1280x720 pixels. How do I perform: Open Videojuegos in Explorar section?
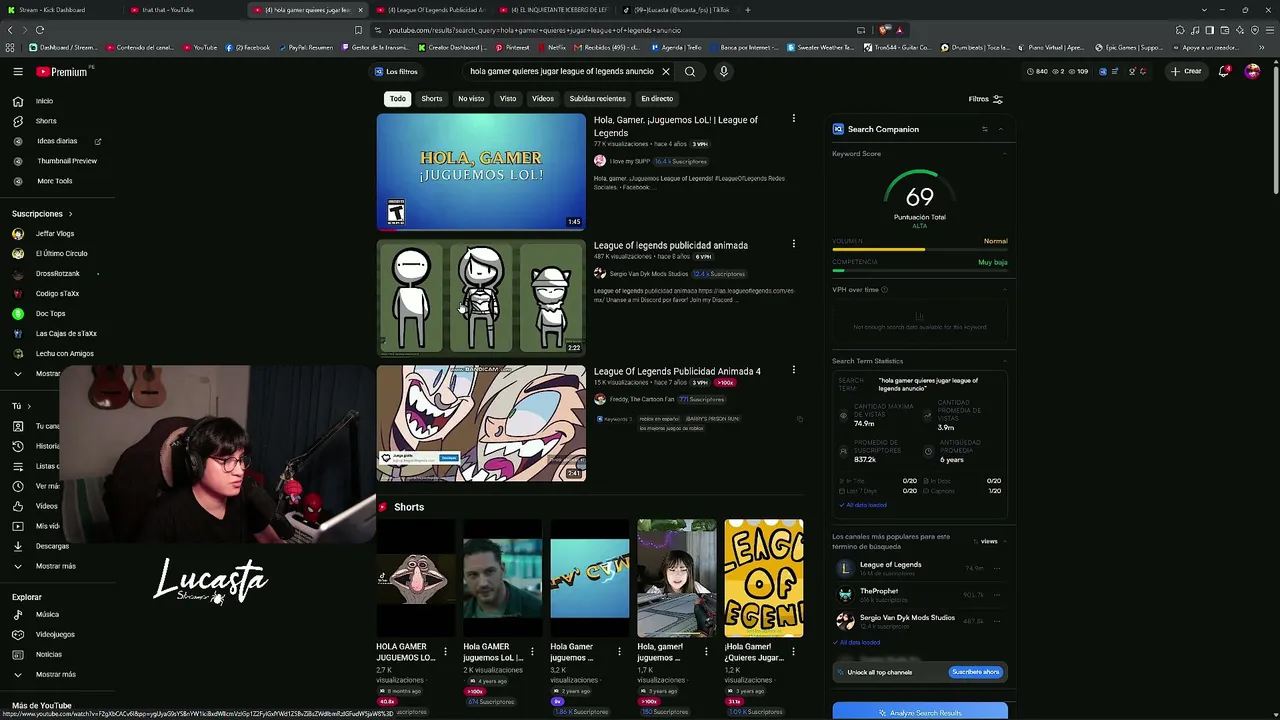55,635
